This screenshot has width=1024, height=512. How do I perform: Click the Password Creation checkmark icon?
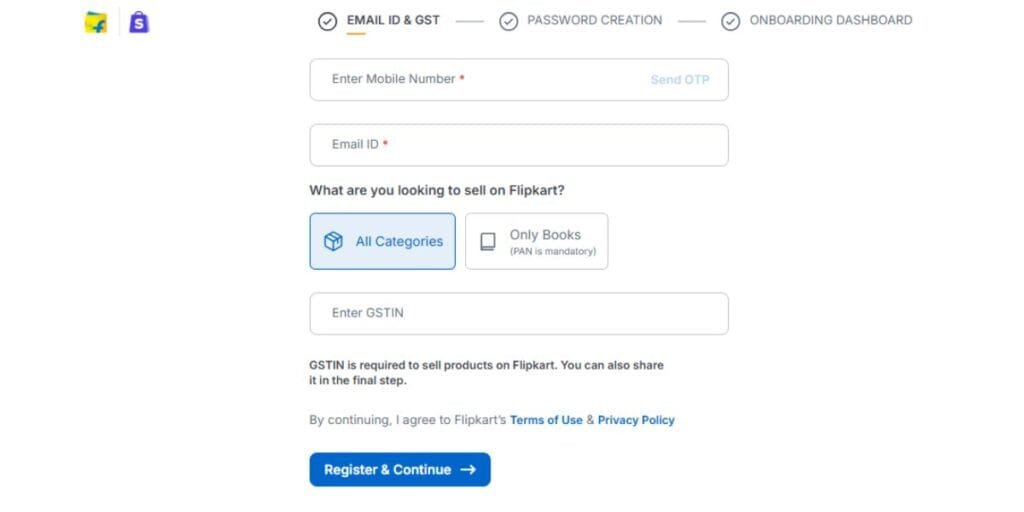[x=508, y=22]
